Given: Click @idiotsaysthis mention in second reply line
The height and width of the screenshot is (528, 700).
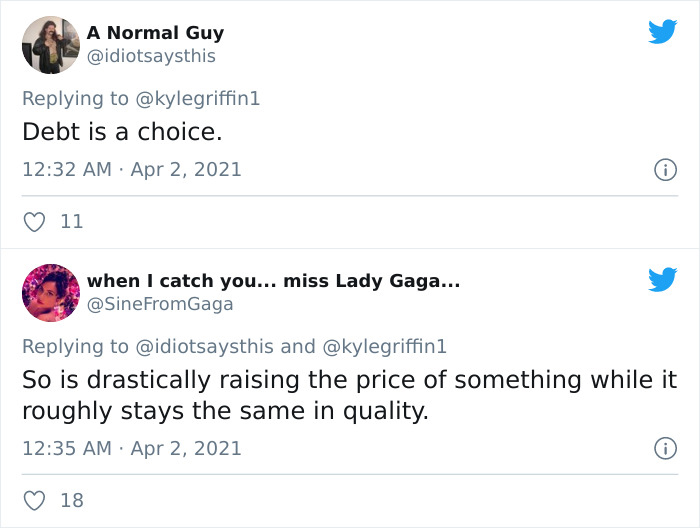Looking at the screenshot, I should [204, 346].
